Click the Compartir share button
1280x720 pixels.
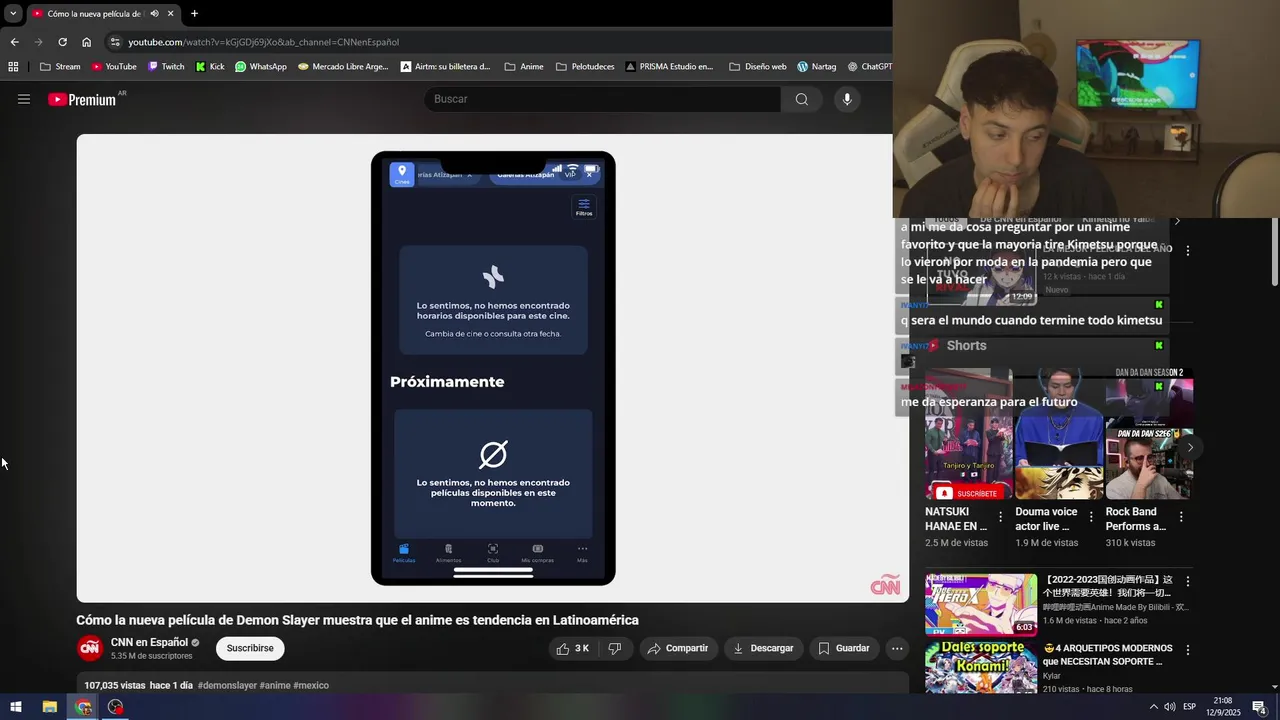[x=677, y=648]
